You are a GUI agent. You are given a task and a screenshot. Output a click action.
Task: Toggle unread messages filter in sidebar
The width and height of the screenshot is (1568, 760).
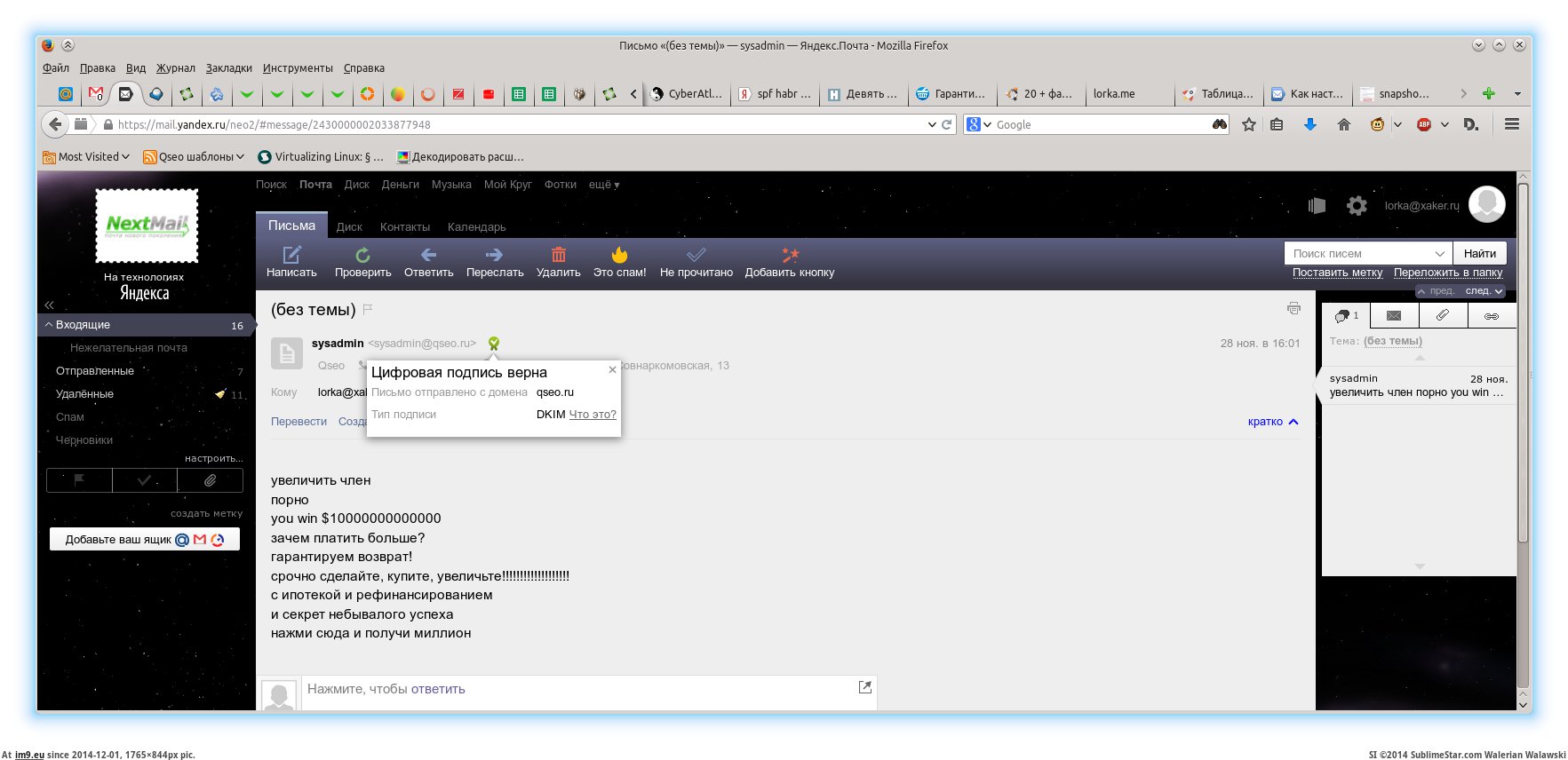144,480
